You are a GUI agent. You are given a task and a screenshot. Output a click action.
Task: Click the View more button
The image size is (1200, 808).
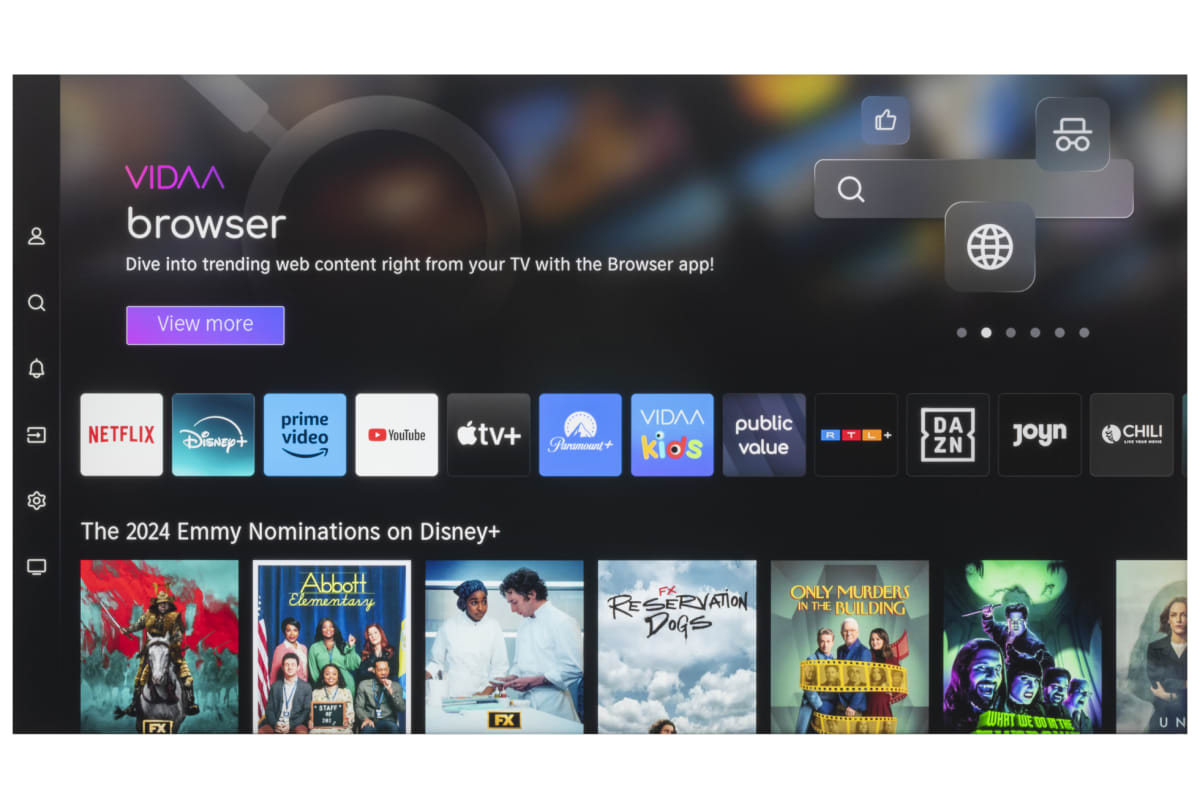(x=205, y=325)
